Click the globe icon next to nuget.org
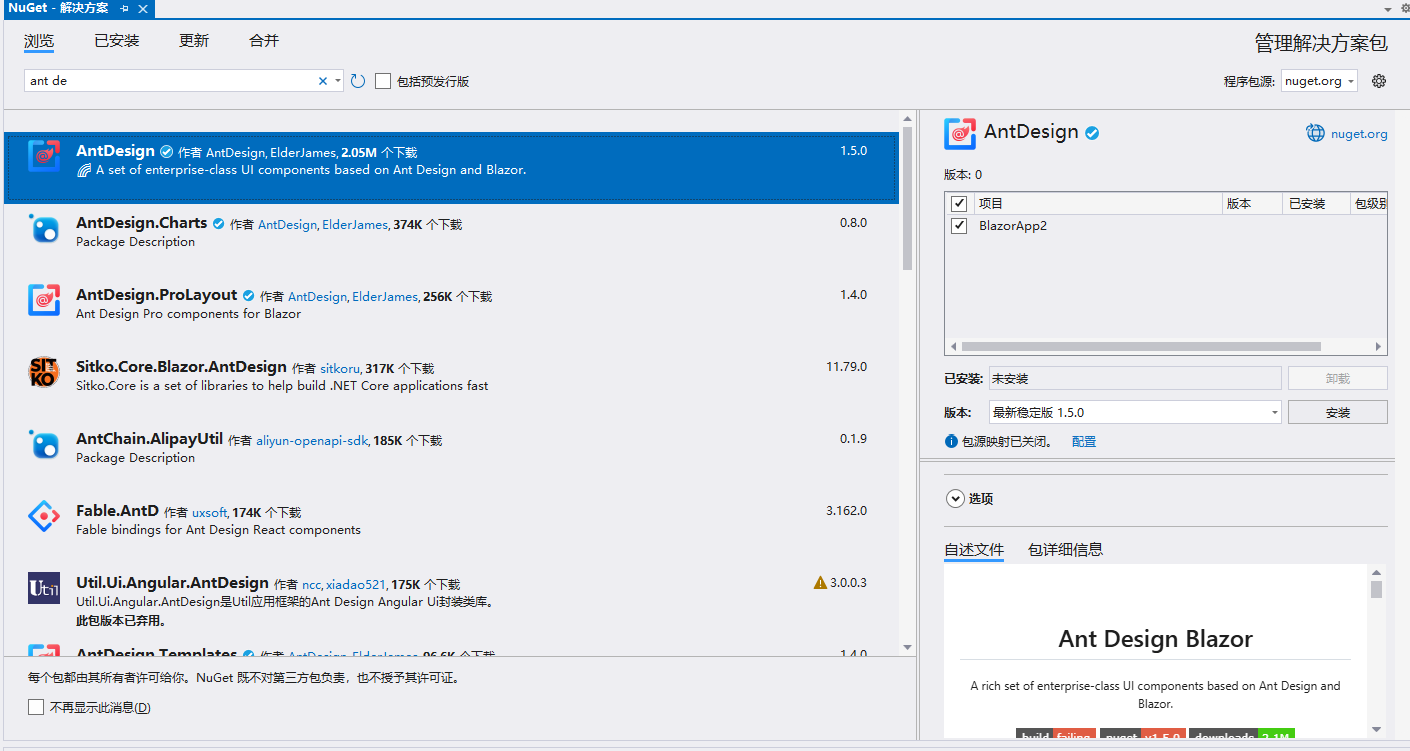Screen dimensions: 1410x751 pos(1316,133)
